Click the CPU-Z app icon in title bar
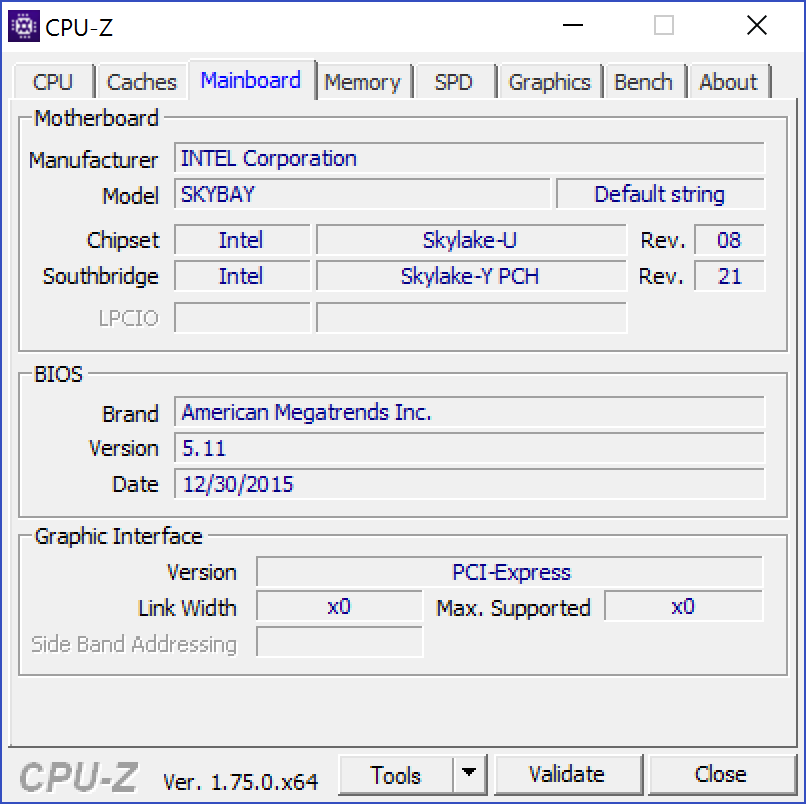Screen dimensions: 806x804 tap(24, 26)
